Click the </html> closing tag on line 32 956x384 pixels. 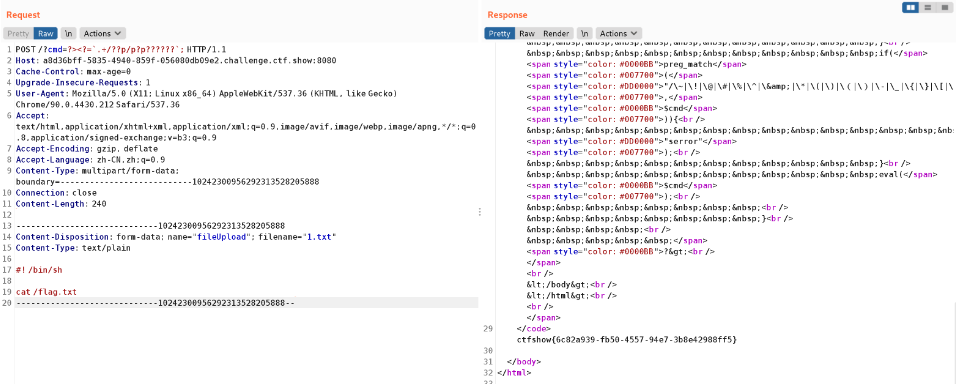(x=514, y=372)
